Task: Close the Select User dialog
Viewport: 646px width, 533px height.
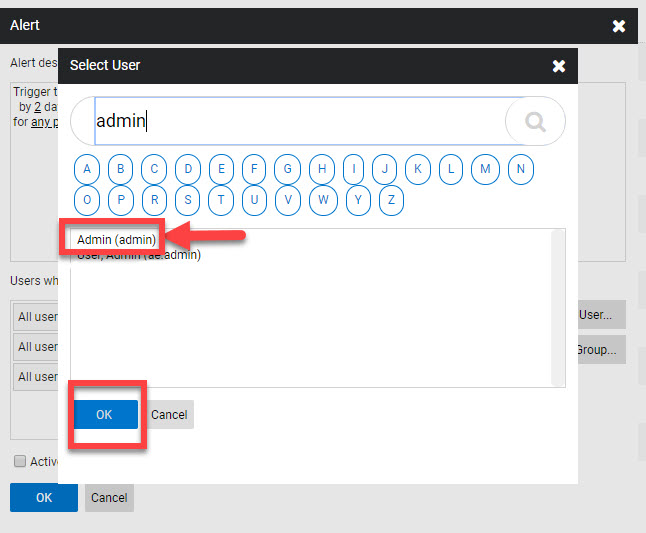Action: click(x=559, y=66)
